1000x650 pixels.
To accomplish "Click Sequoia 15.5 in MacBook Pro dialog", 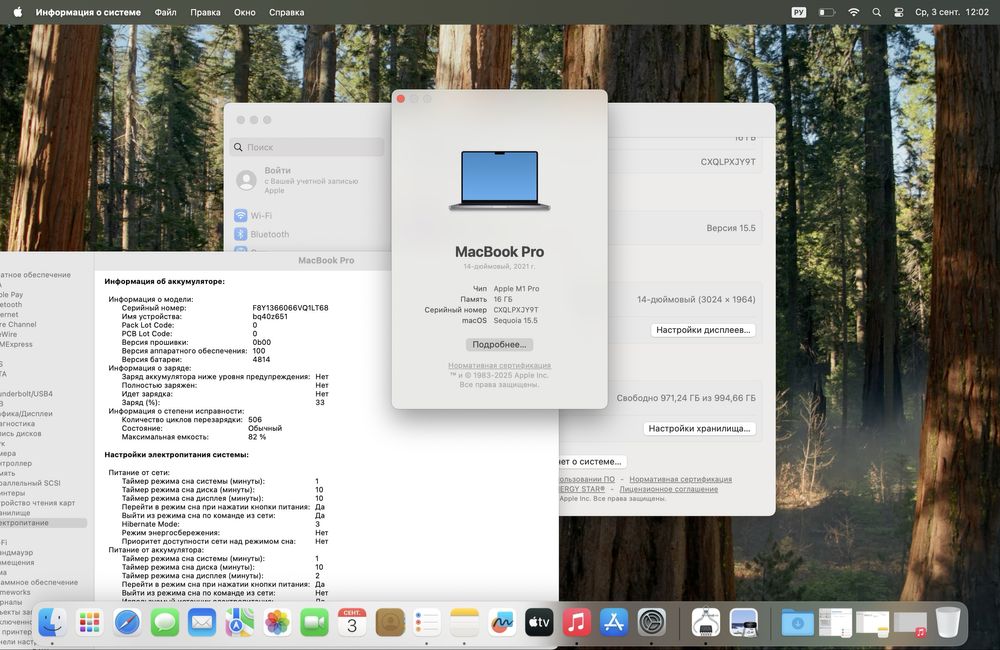I will click(x=515, y=320).
